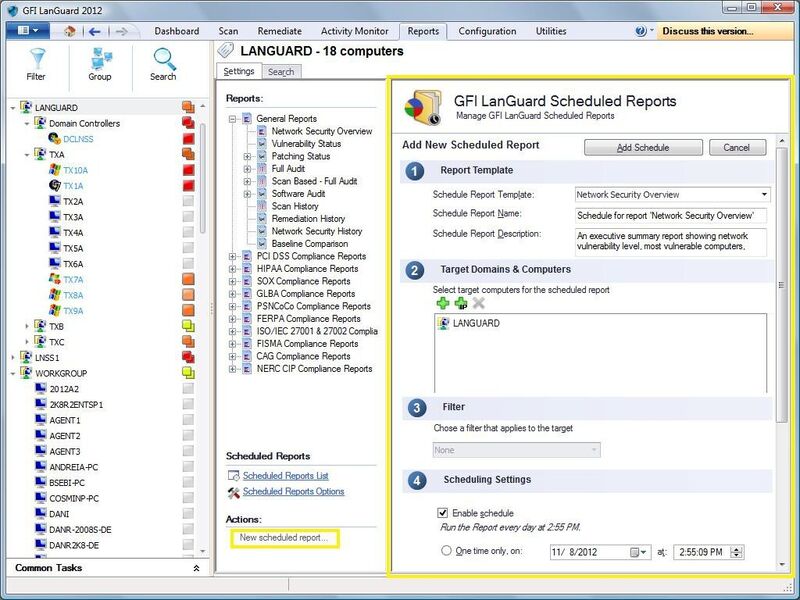Select One time only radio button

[446, 551]
